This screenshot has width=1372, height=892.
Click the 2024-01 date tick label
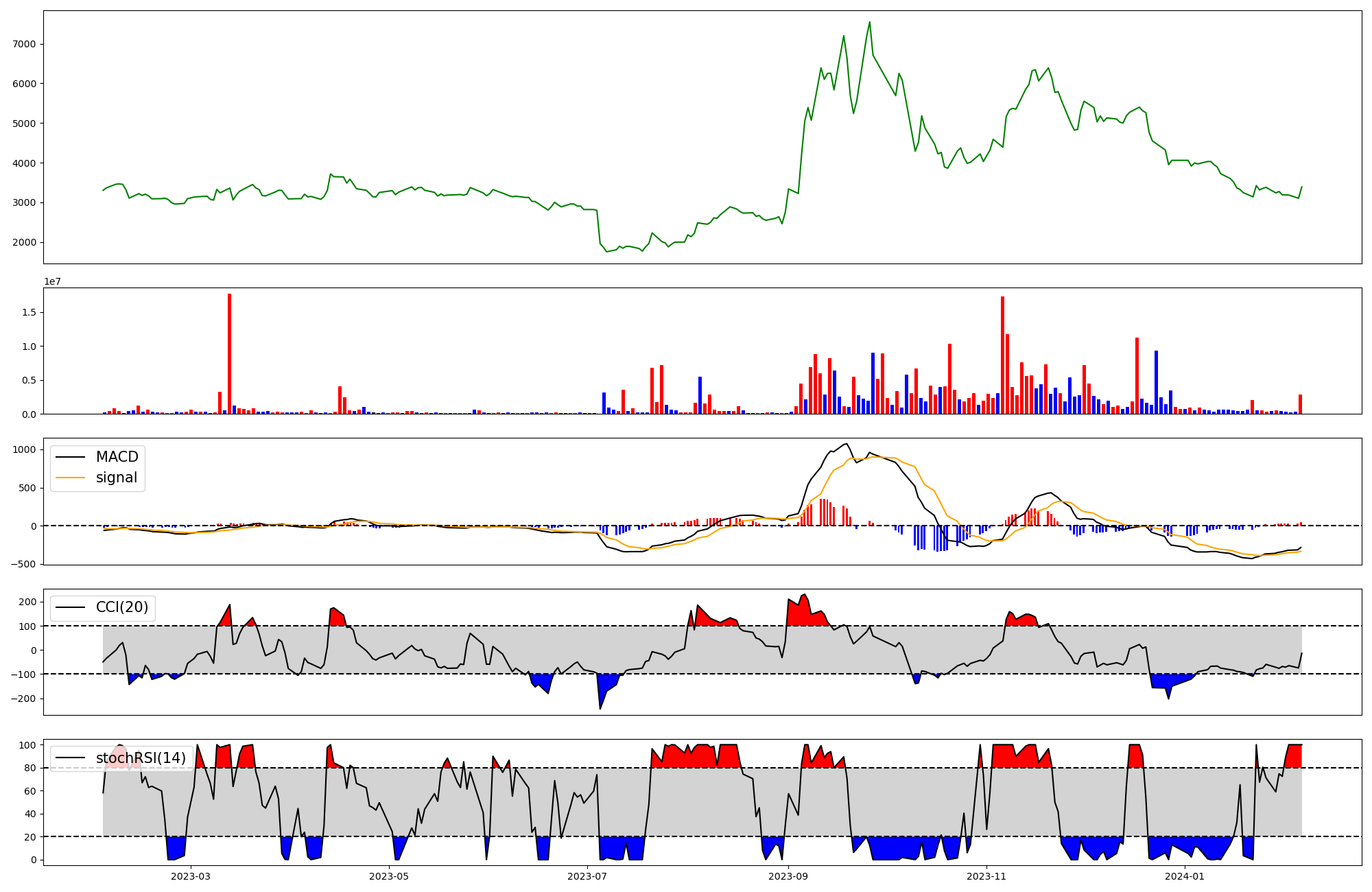[1185, 876]
